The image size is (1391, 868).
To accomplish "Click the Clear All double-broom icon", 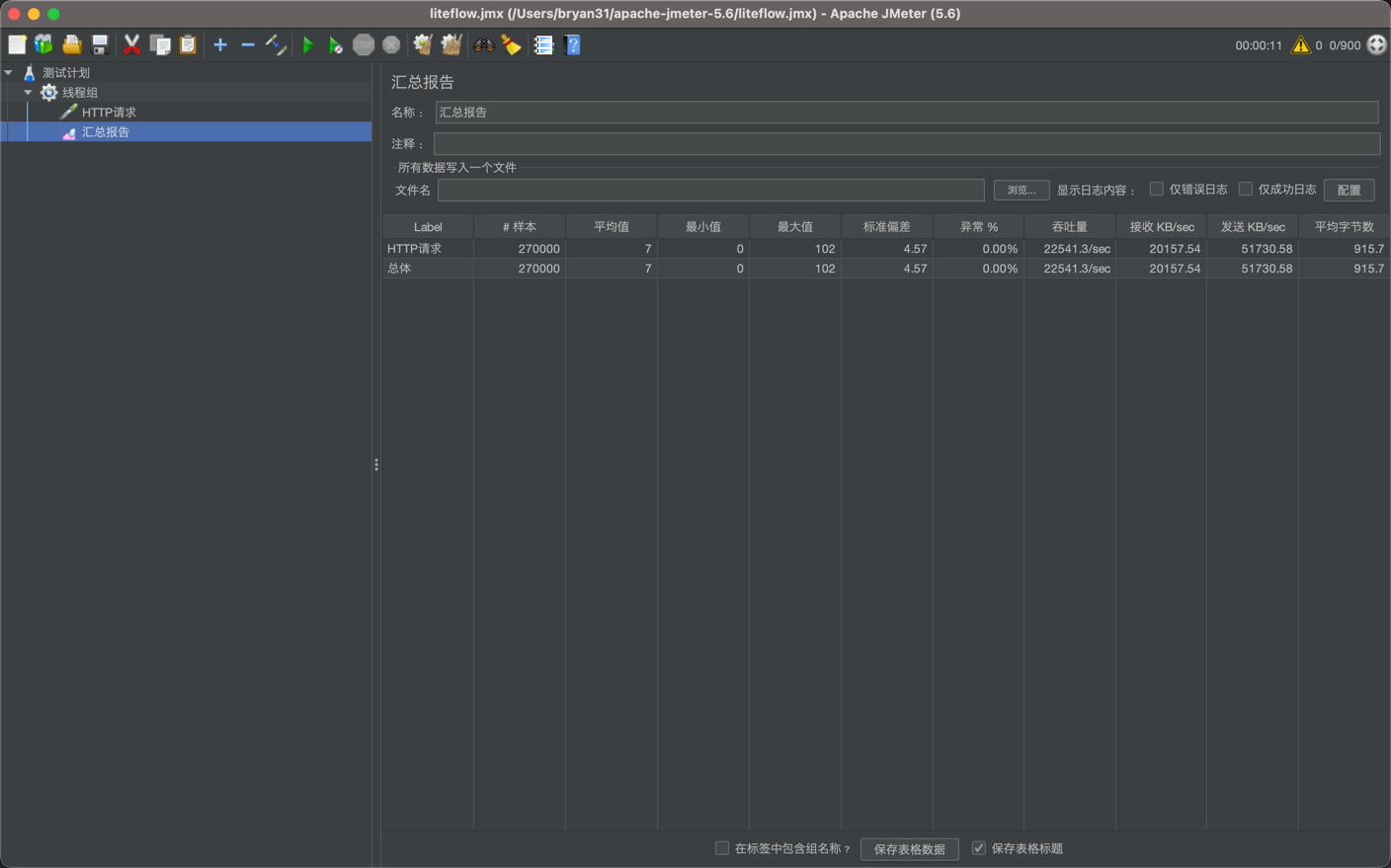I will point(451,45).
